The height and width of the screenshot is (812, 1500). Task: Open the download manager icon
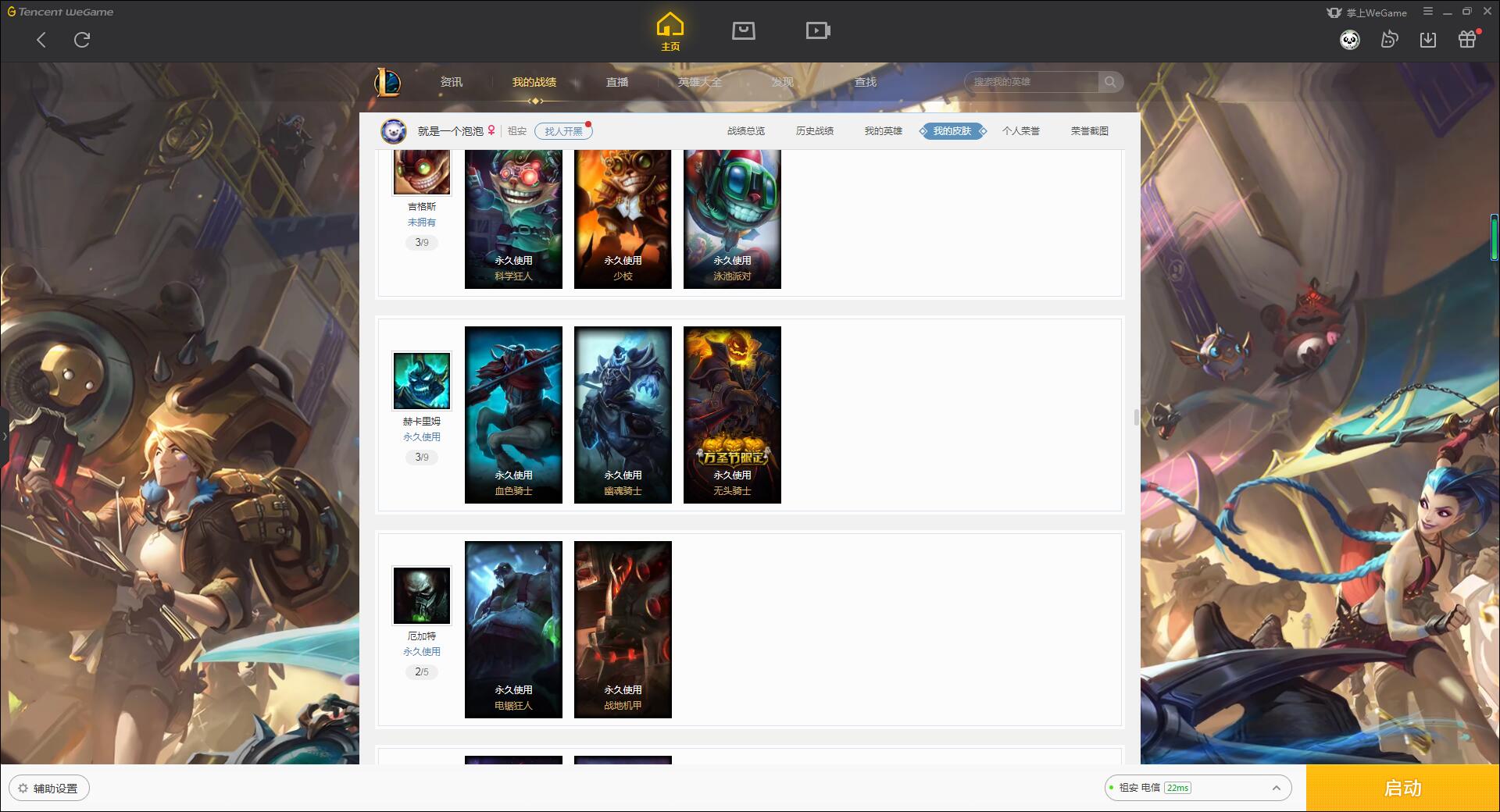tap(1428, 40)
